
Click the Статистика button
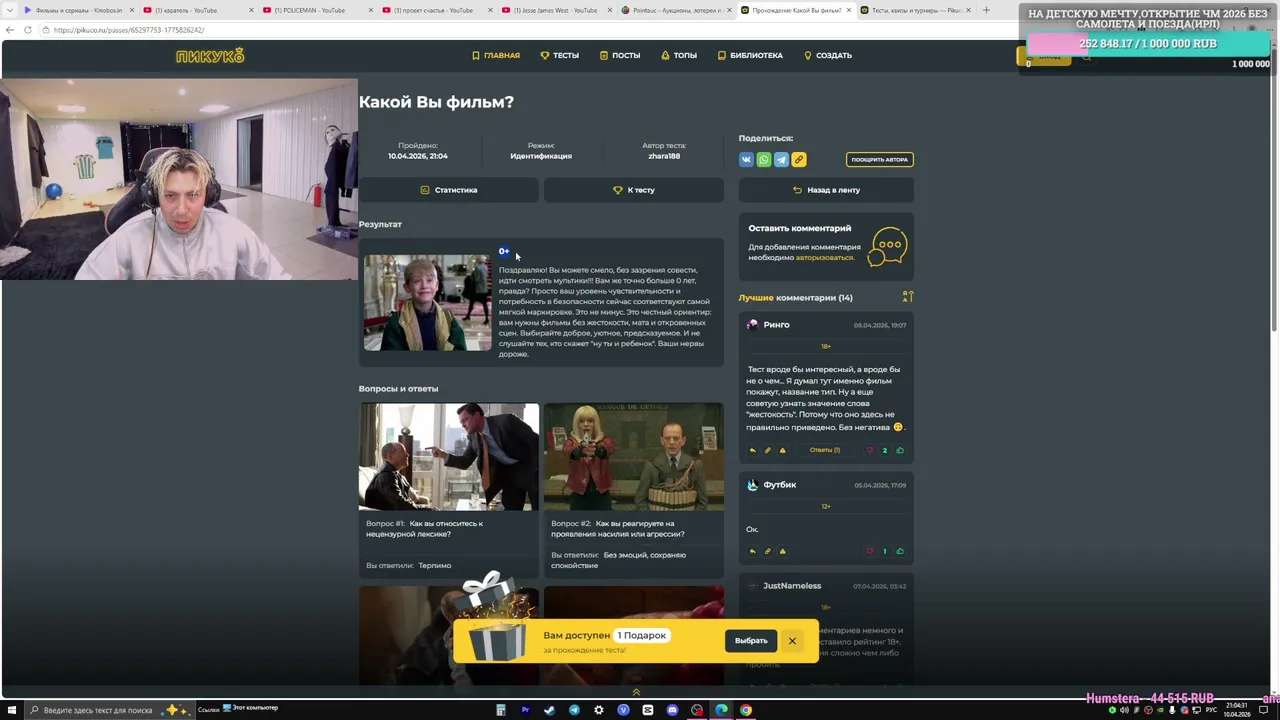click(x=448, y=190)
